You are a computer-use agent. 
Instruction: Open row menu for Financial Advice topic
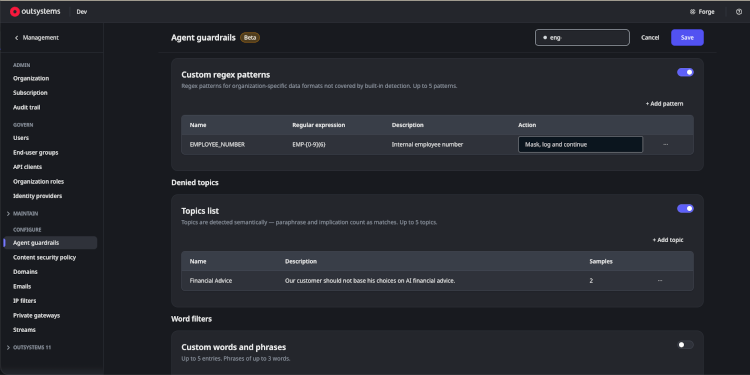pyautogui.click(x=660, y=281)
